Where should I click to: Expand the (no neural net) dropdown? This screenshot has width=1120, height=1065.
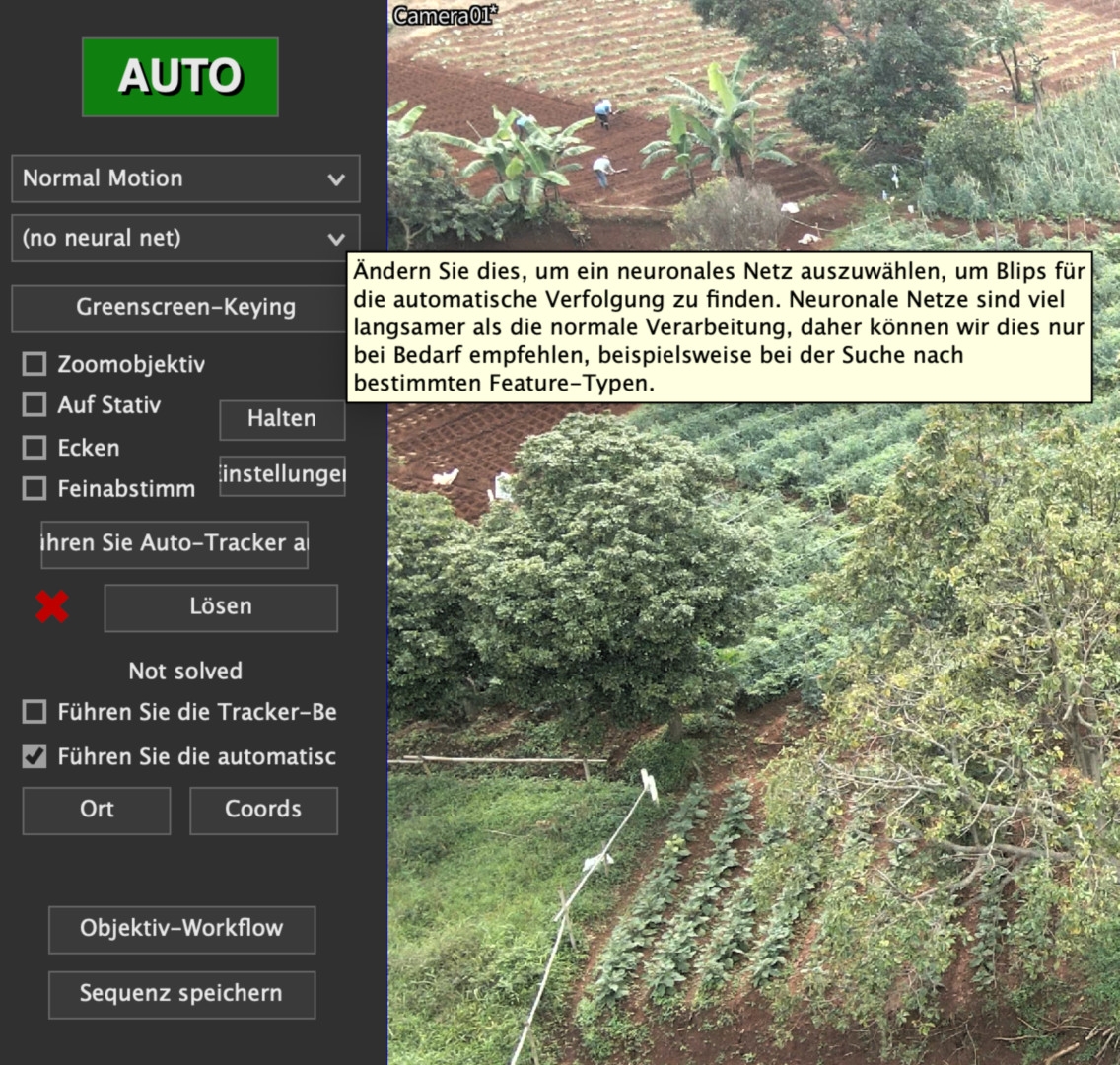tap(185, 238)
